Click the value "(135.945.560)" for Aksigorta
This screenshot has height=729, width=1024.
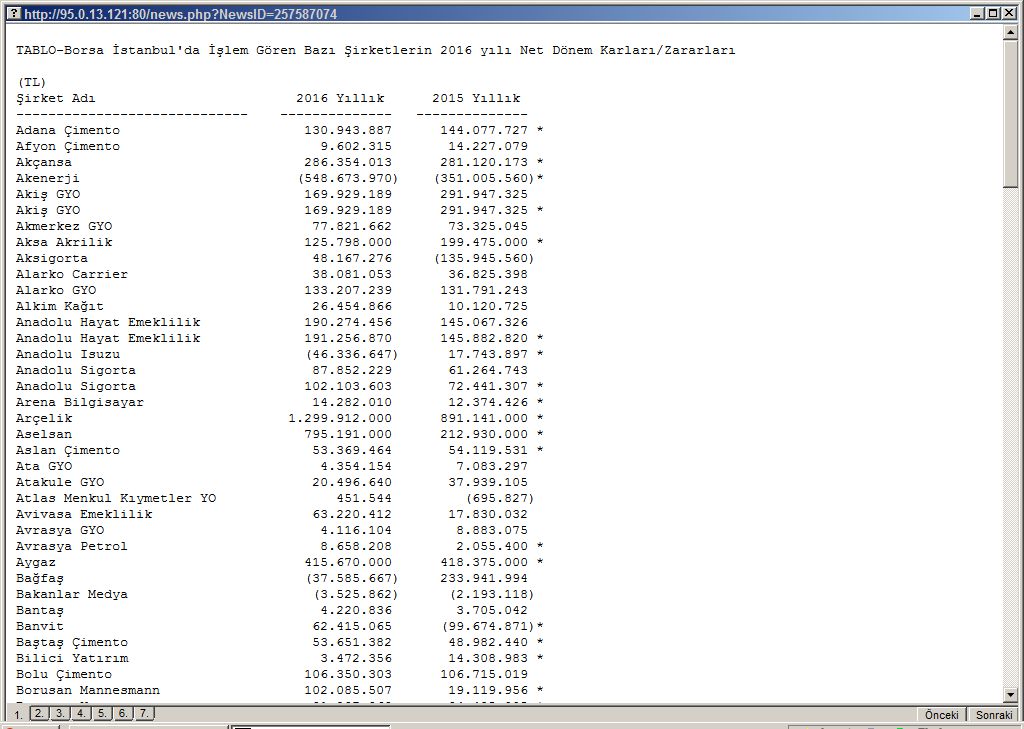coord(484,259)
